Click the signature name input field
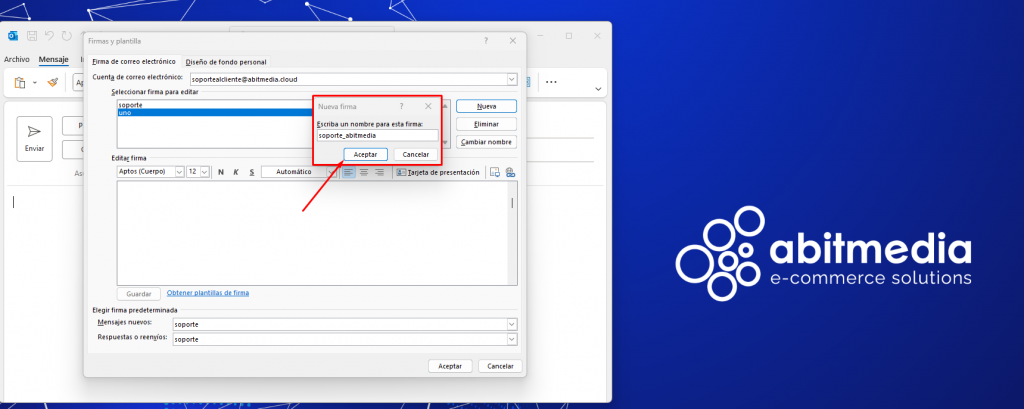The width and height of the screenshot is (1024, 409). pyautogui.click(x=377, y=135)
